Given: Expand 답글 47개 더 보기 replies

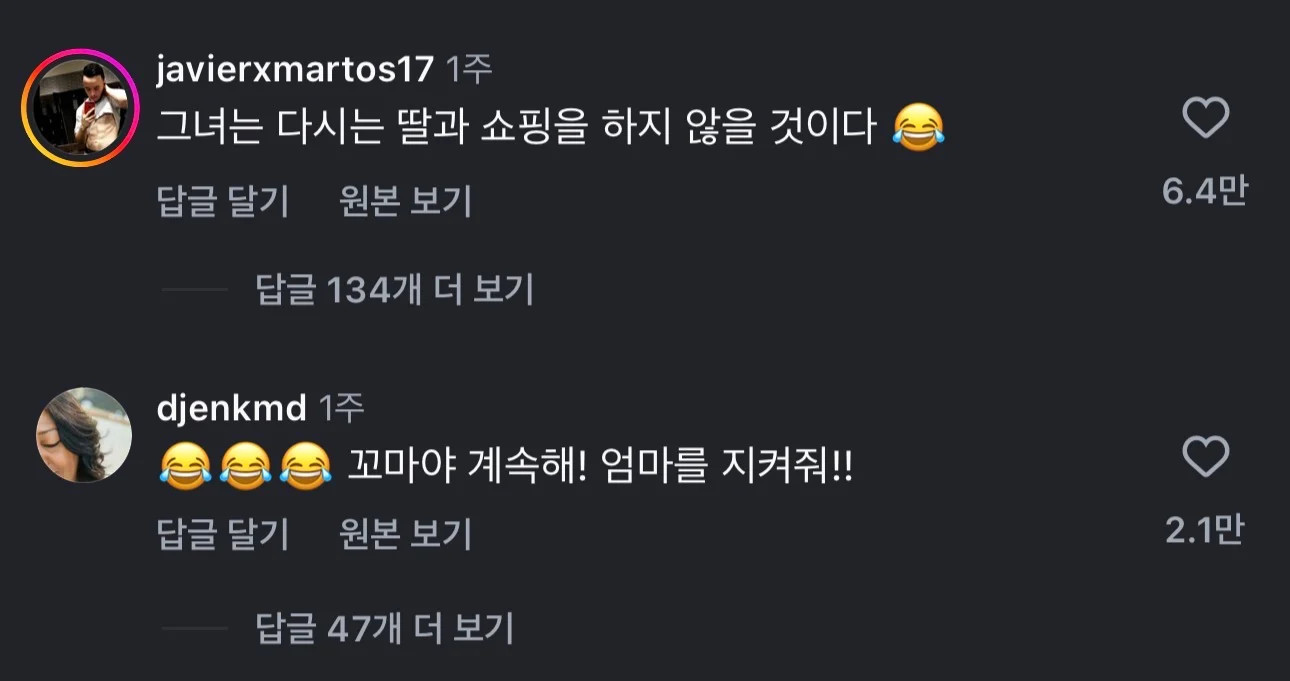Looking at the screenshot, I should pos(384,629).
